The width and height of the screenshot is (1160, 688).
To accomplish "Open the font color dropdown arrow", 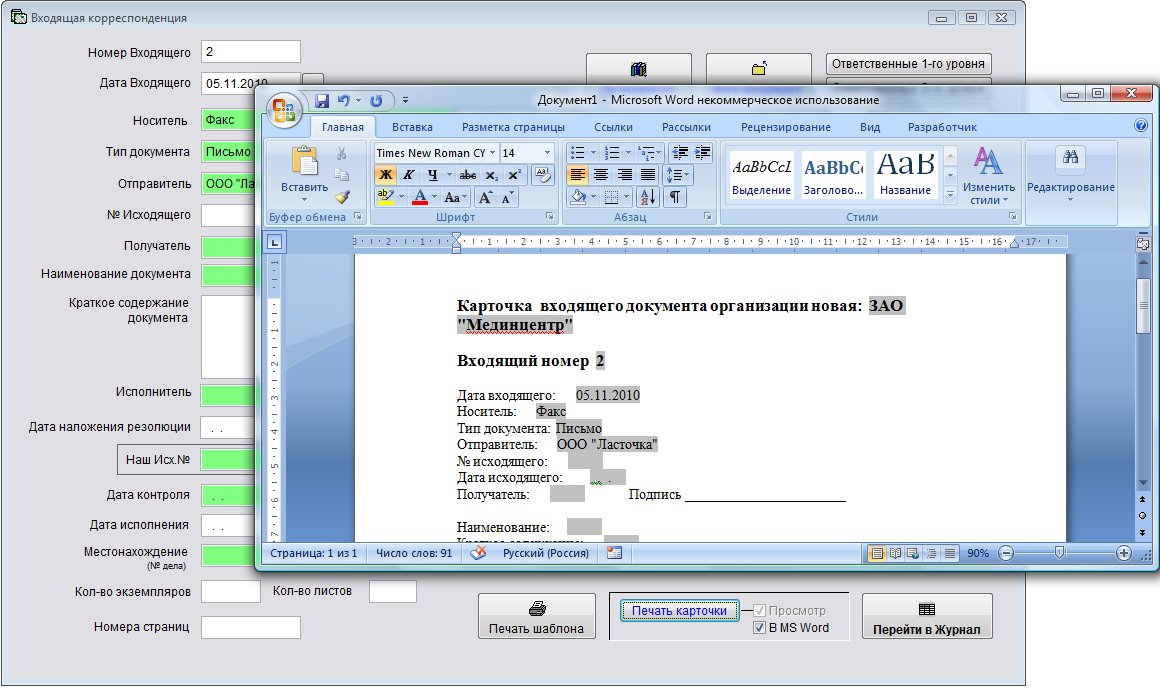I will tap(435, 198).
